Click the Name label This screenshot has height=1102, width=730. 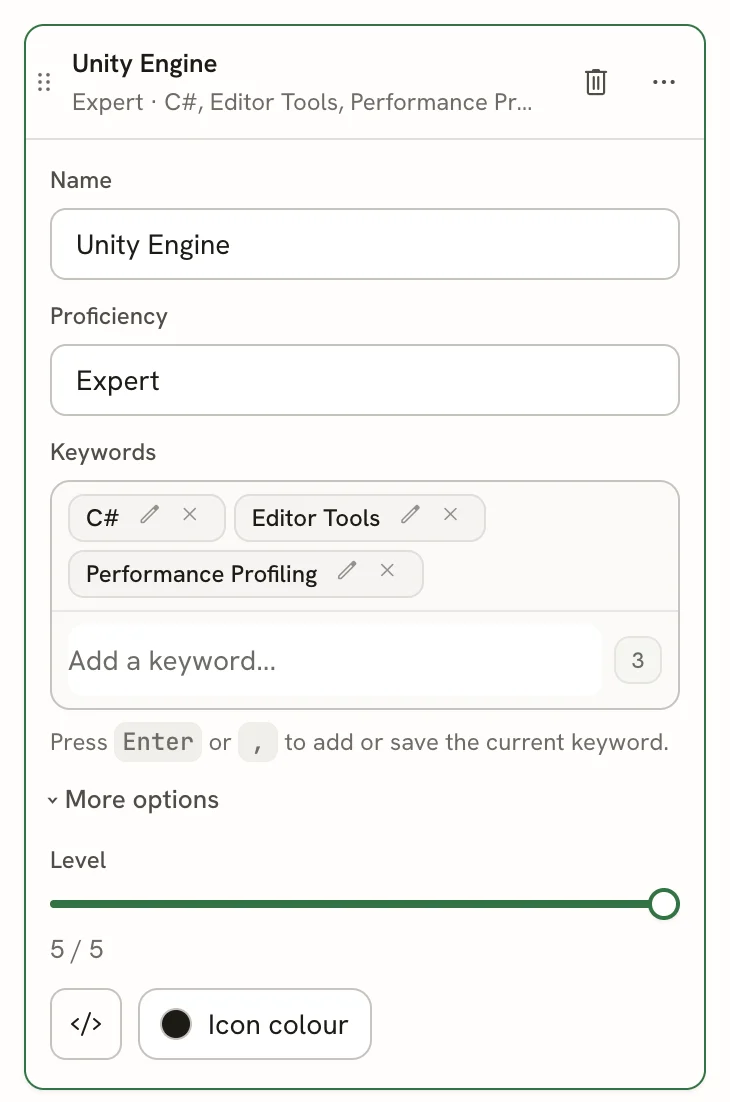click(81, 181)
